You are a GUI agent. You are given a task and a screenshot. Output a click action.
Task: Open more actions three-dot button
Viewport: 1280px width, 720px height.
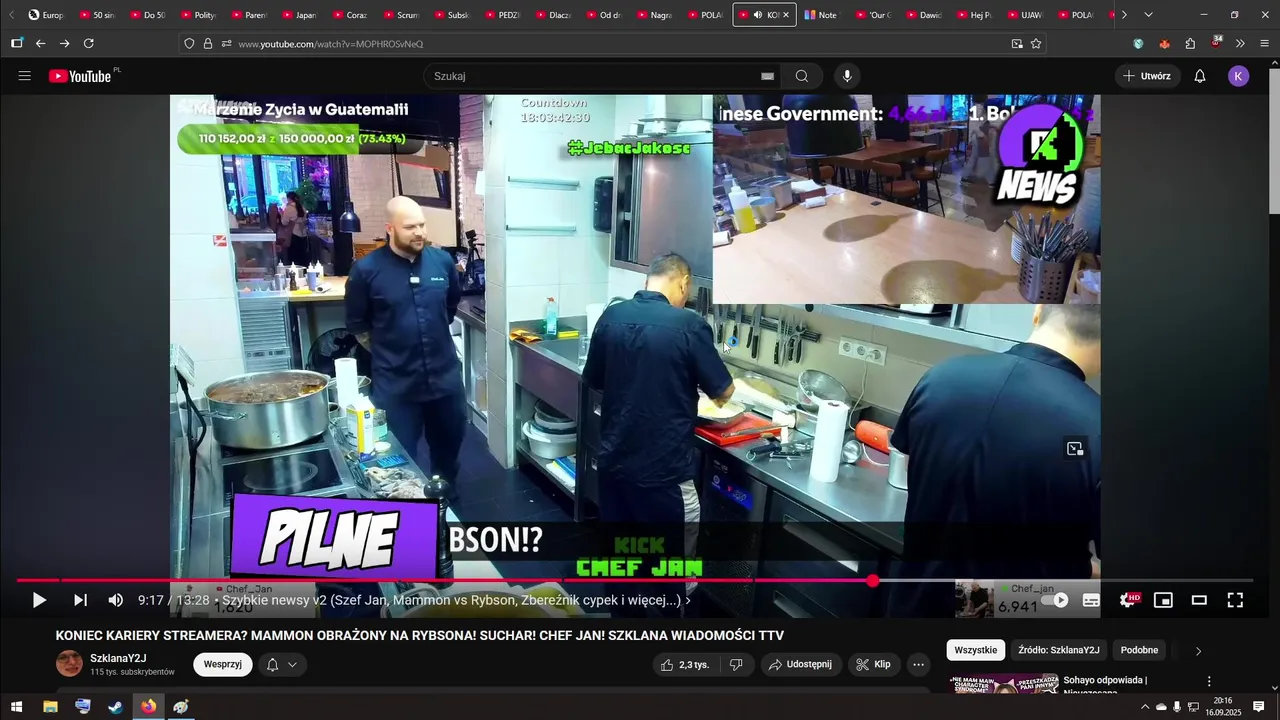(918, 664)
